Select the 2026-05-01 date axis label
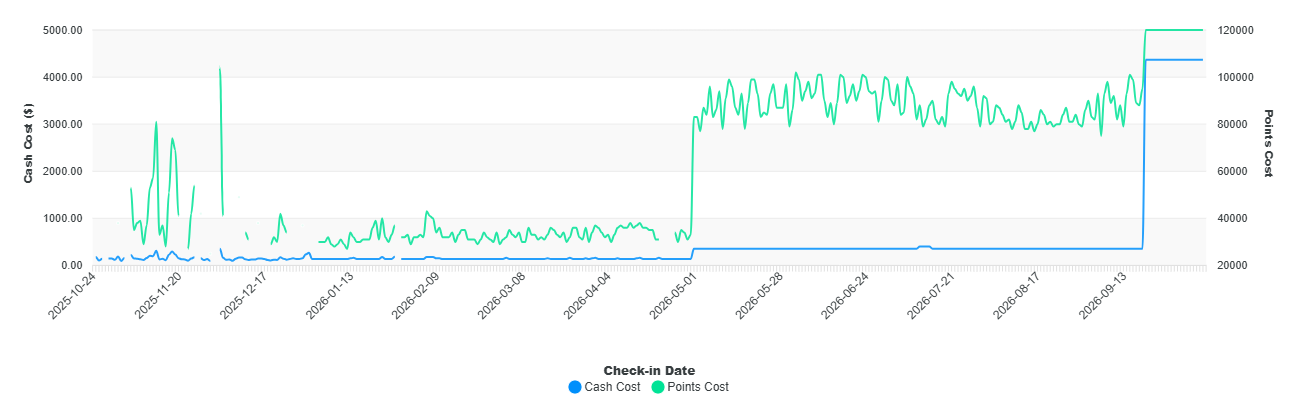 click(672, 296)
